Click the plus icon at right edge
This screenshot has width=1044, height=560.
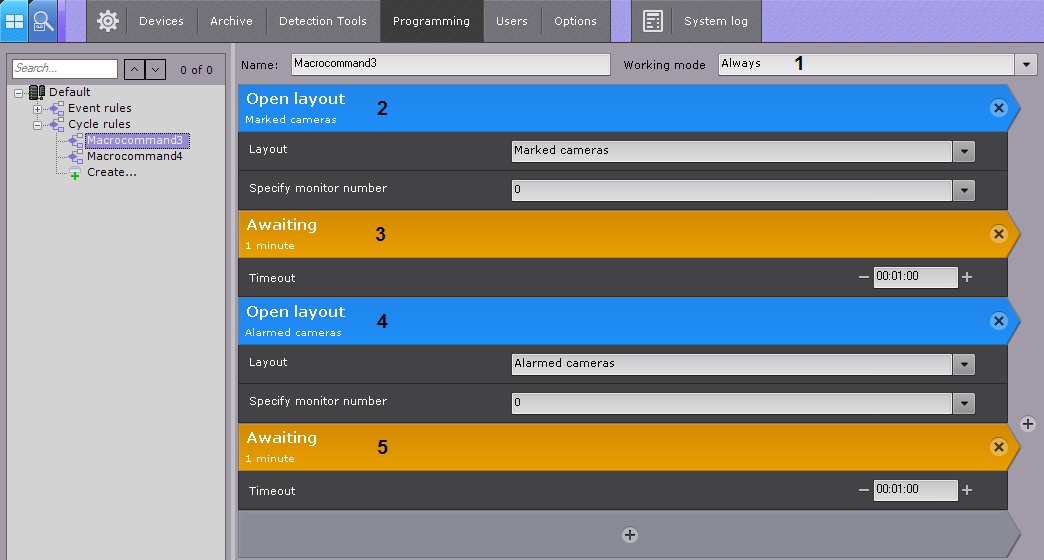tap(1027, 424)
